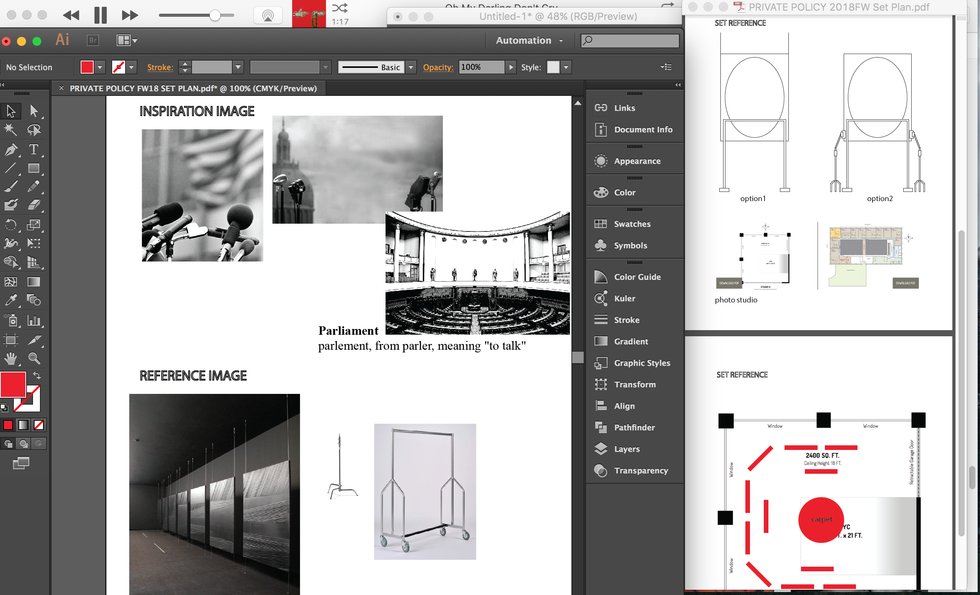Pick the Eyedropper tool
This screenshot has width=980, height=595.
(x=12, y=301)
